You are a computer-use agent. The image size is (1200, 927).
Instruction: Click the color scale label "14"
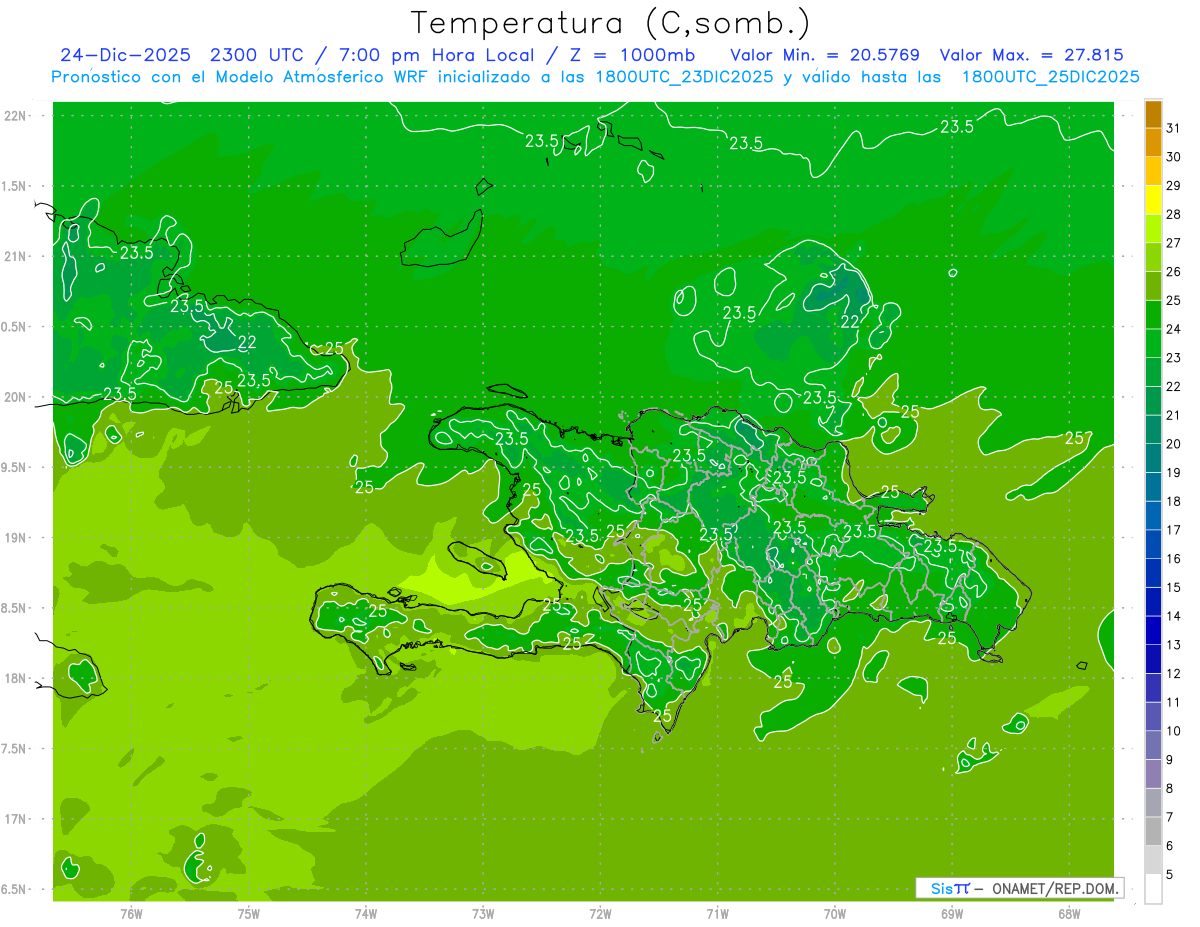tap(1174, 616)
